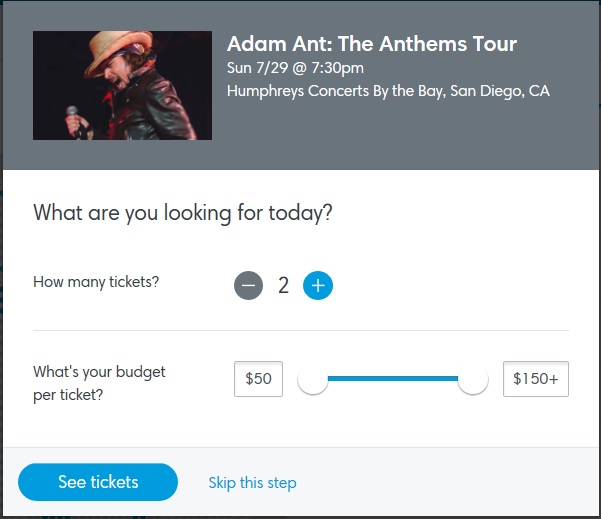Click the 'What are you looking for today?' heading

tap(183, 212)
